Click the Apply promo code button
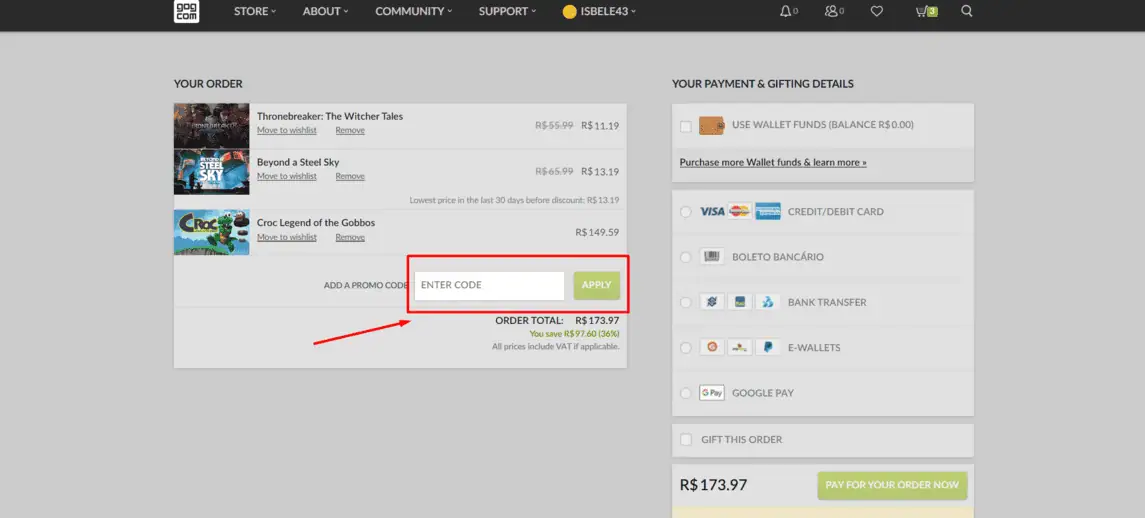This screenshot has height=518, width=1145. click(597, 286)
